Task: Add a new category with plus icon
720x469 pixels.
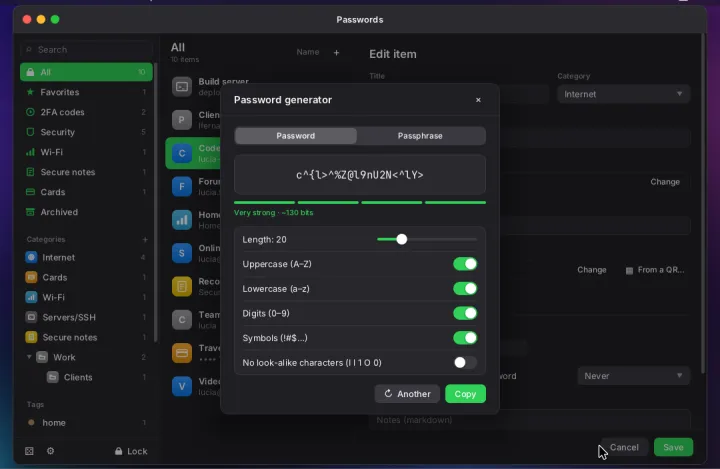Action: pos(145,239)
